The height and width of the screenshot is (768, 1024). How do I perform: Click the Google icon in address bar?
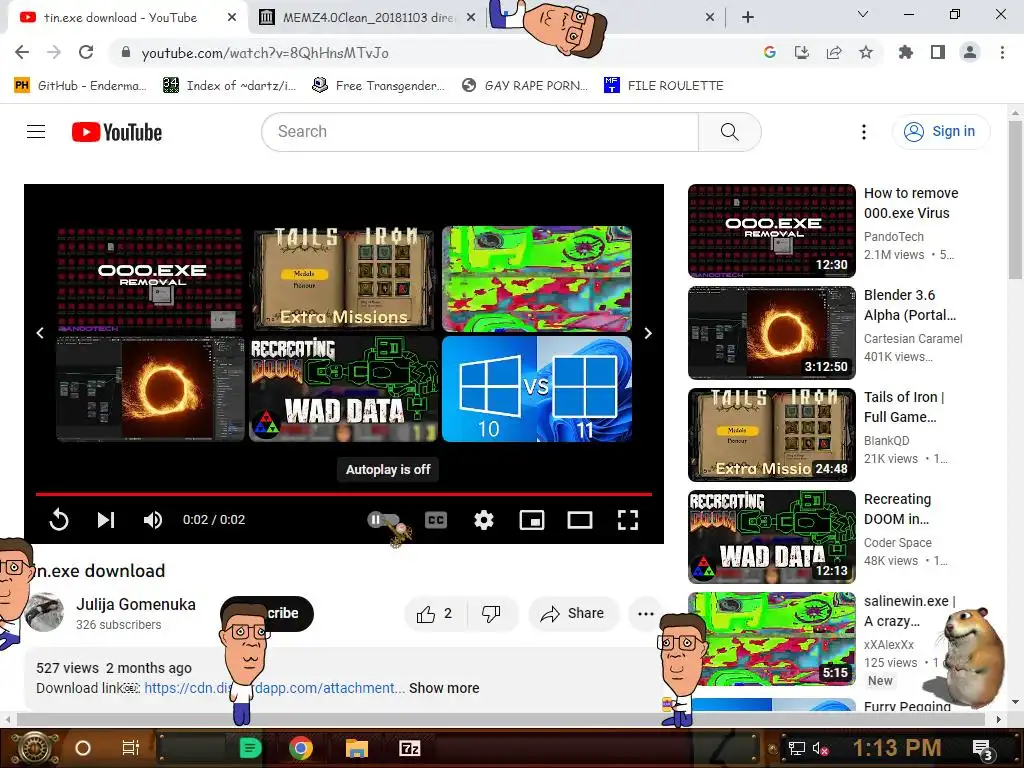pyautogui.click(x=770, y=52)
